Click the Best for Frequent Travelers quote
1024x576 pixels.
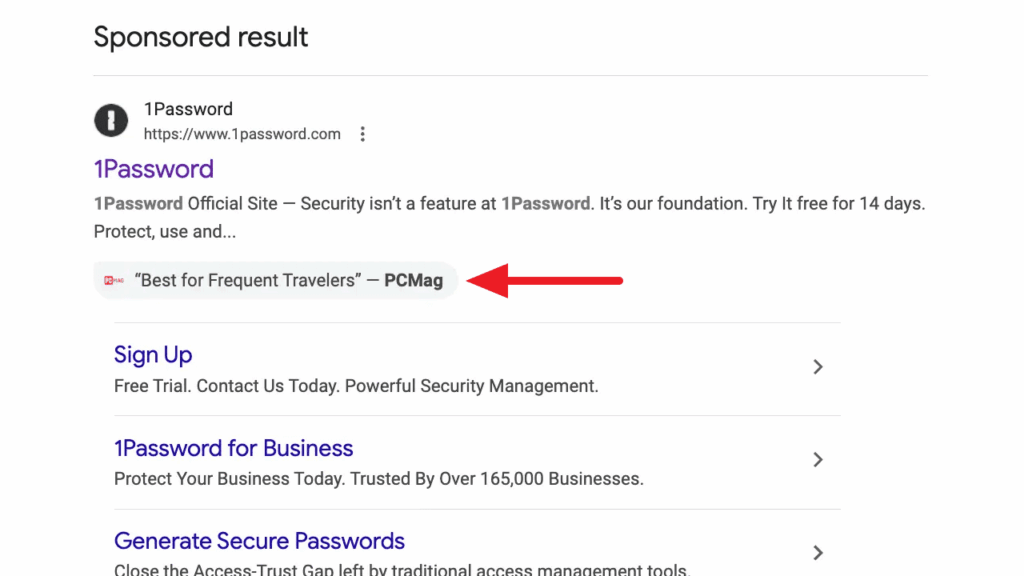250,280
